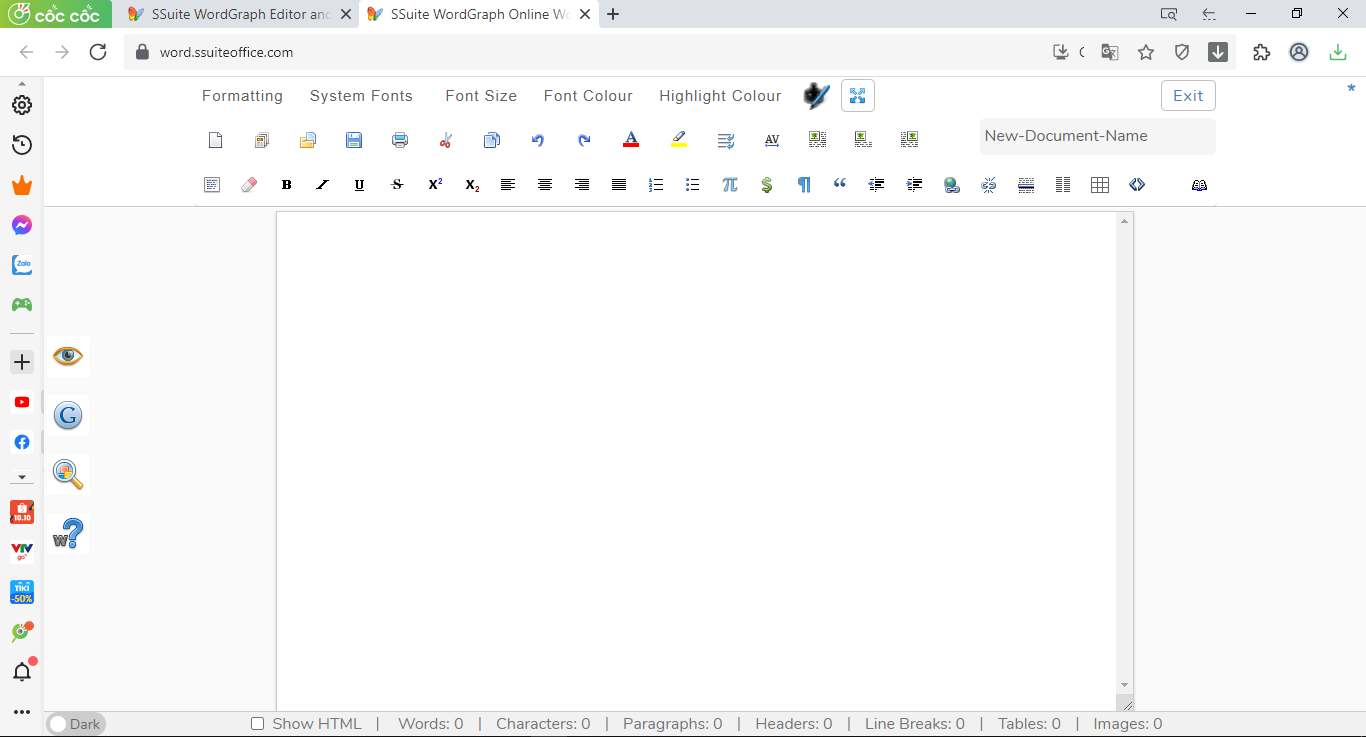The height and width of the screenshot is (737, 1366).
Task: Insert a table using the grid icon
Action: tap(1100, 185)
